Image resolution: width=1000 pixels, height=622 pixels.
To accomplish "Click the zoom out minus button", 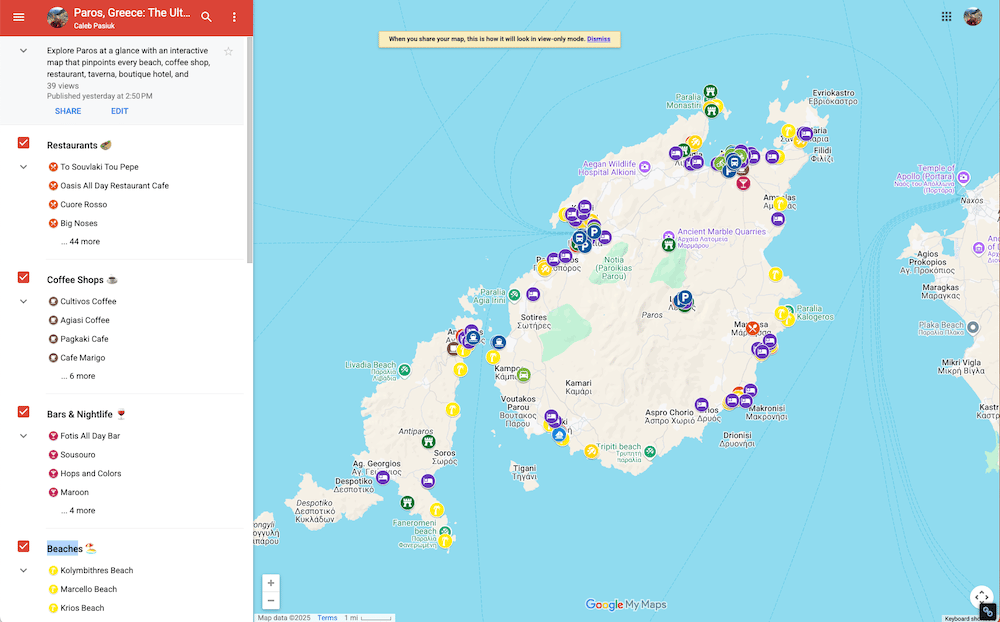I will [271, 600].
